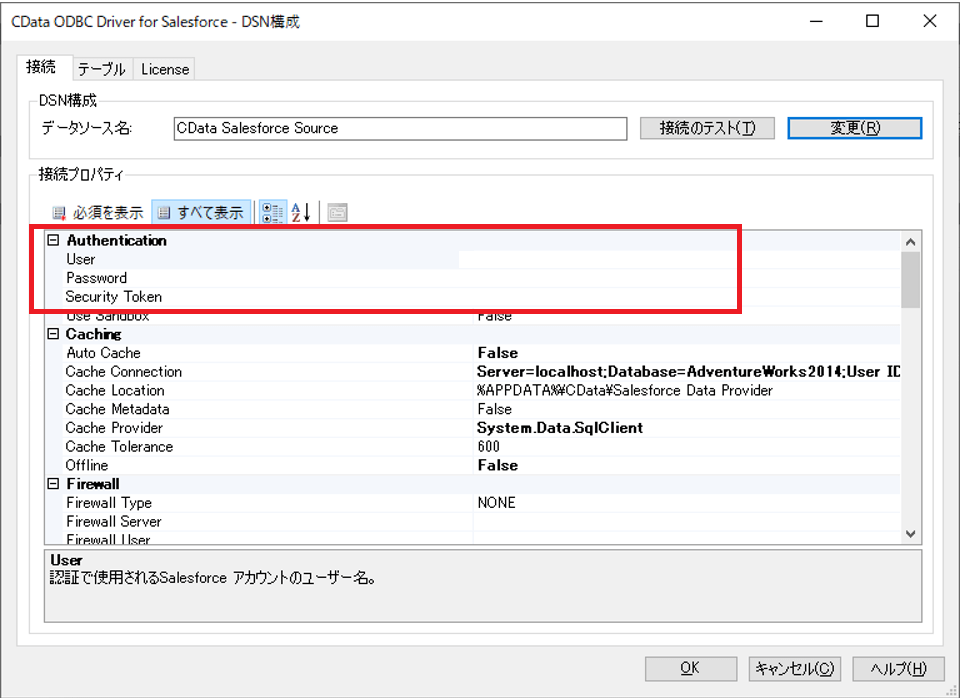This screenshot has height=698, width=960.
Task: Toggle すべて表示 filter
Action: pos(201,212)
